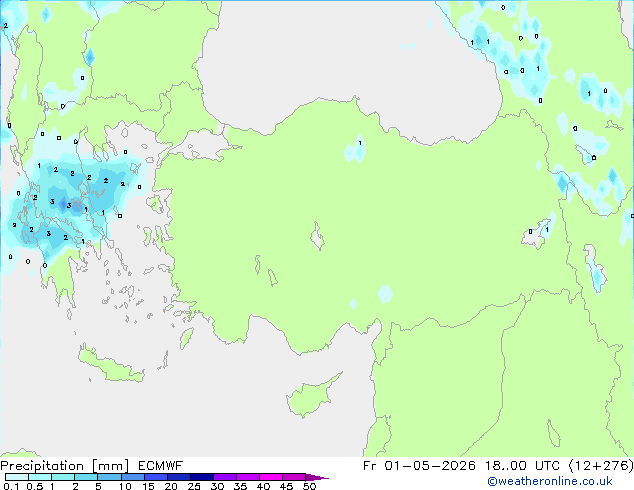The width and height of the screenshot is (634, 490).
Task: Click the over-50 mm legend arrow tip
Action: click(317, 477)
